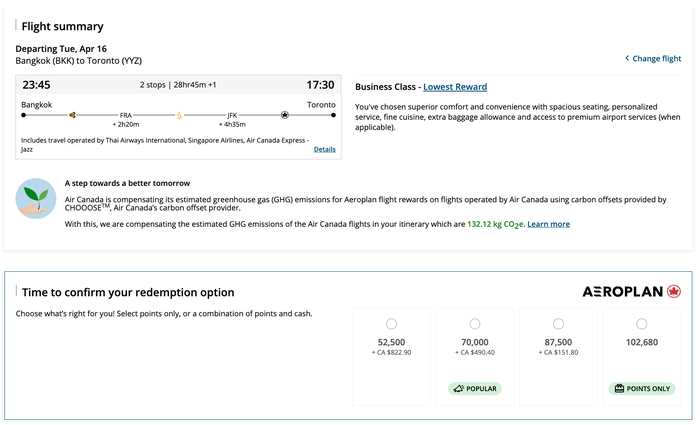This screenshot has width=700, height=425.
Task: Open the Lowest Reward link
Action: [455, 87]
